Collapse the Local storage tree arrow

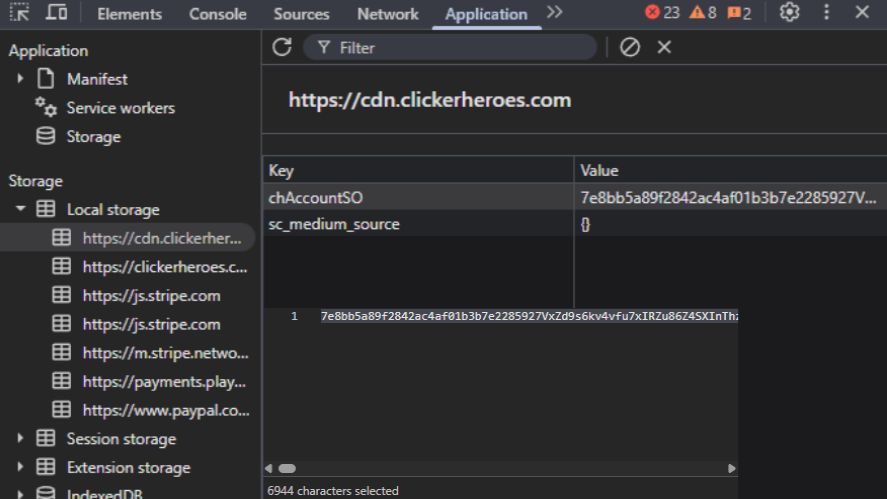(x=20, y=209)
